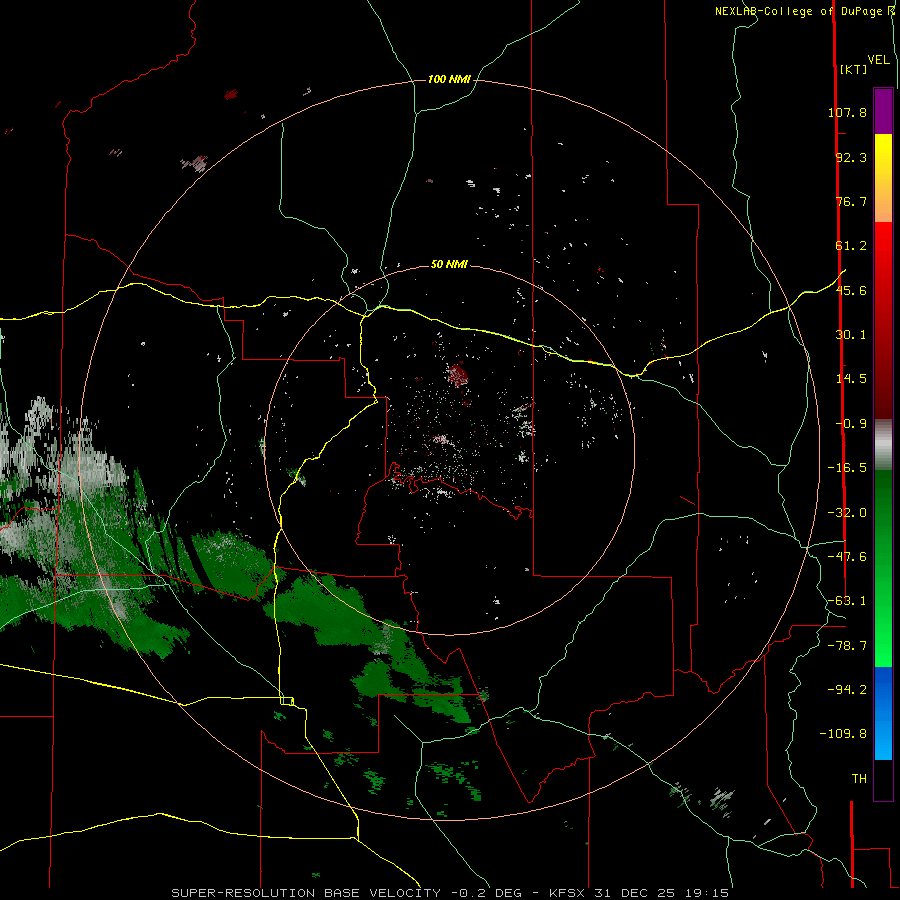Click the red segment of the color bar
900x900 pixels.
click(883, 320)
